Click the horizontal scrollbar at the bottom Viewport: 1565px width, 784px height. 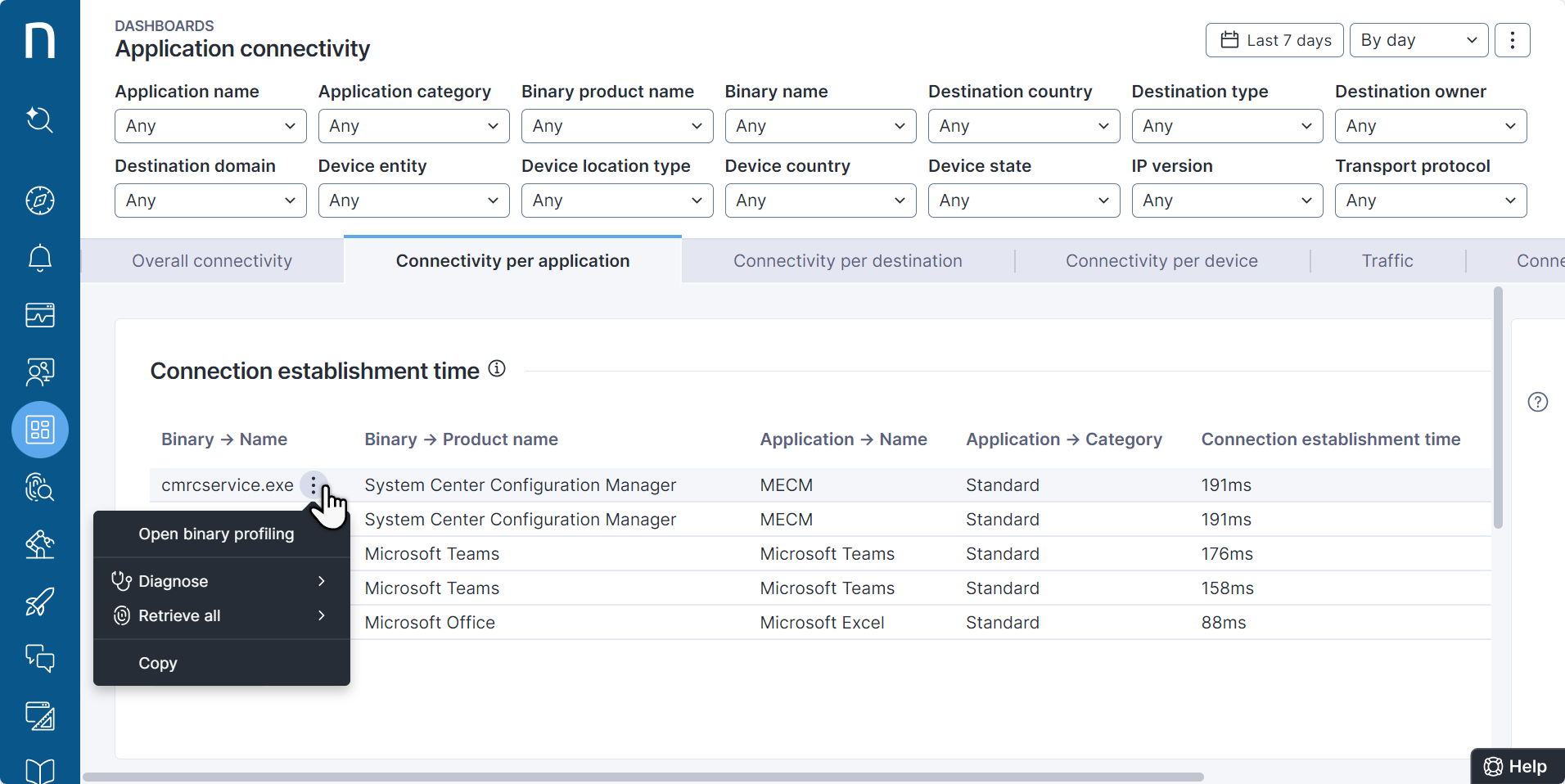(x=643, y=777)
